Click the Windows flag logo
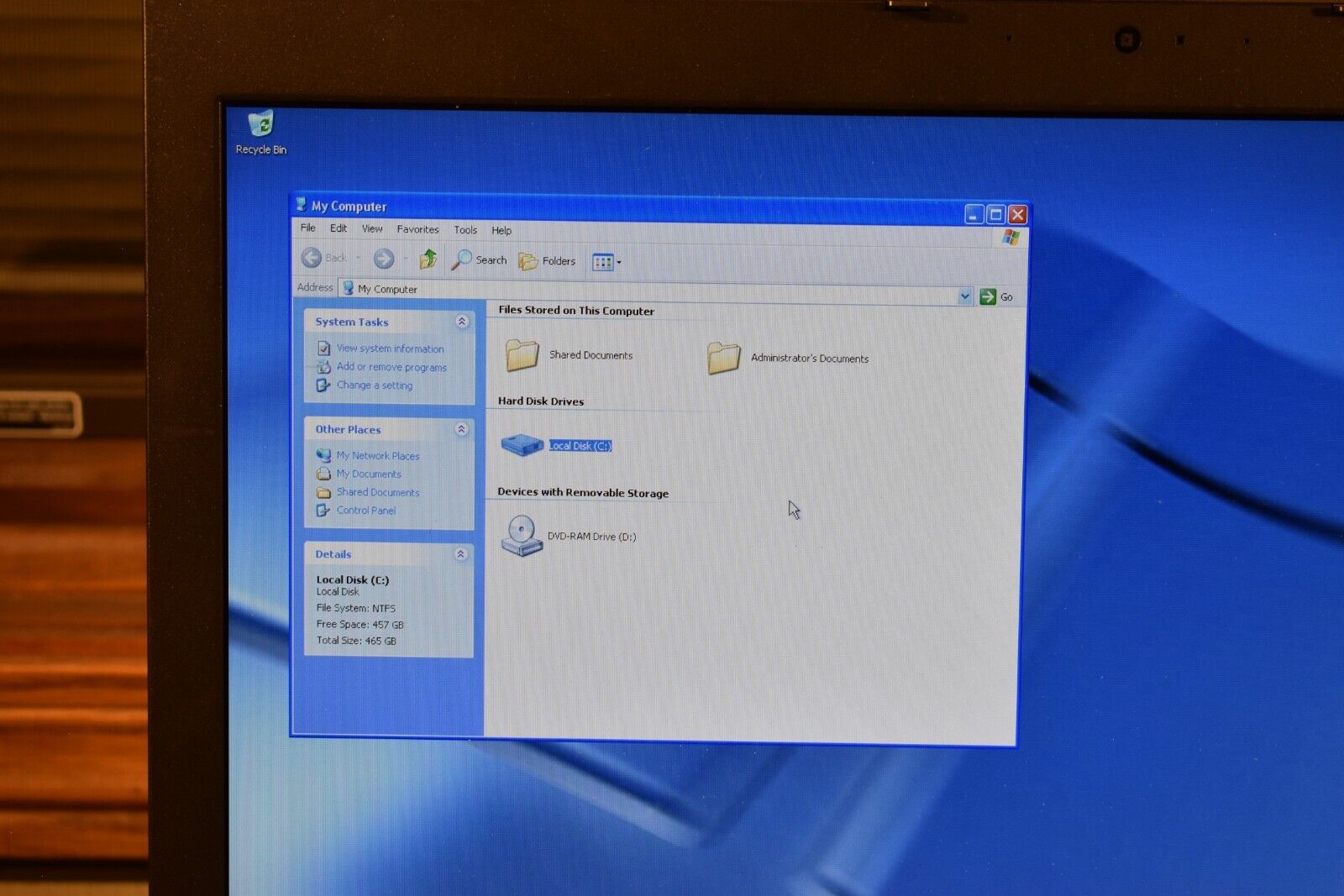The image size is (1344, 896). point(1011,238)
